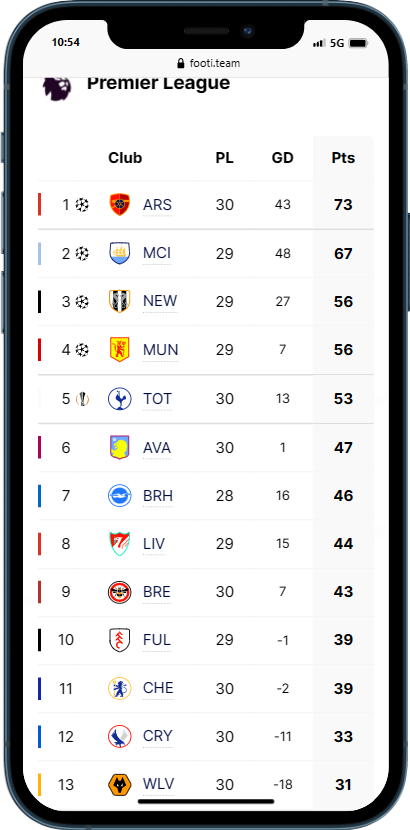Click the Manchester United crest icon
This screenshot has width=410, height=830.
(120, 349)
